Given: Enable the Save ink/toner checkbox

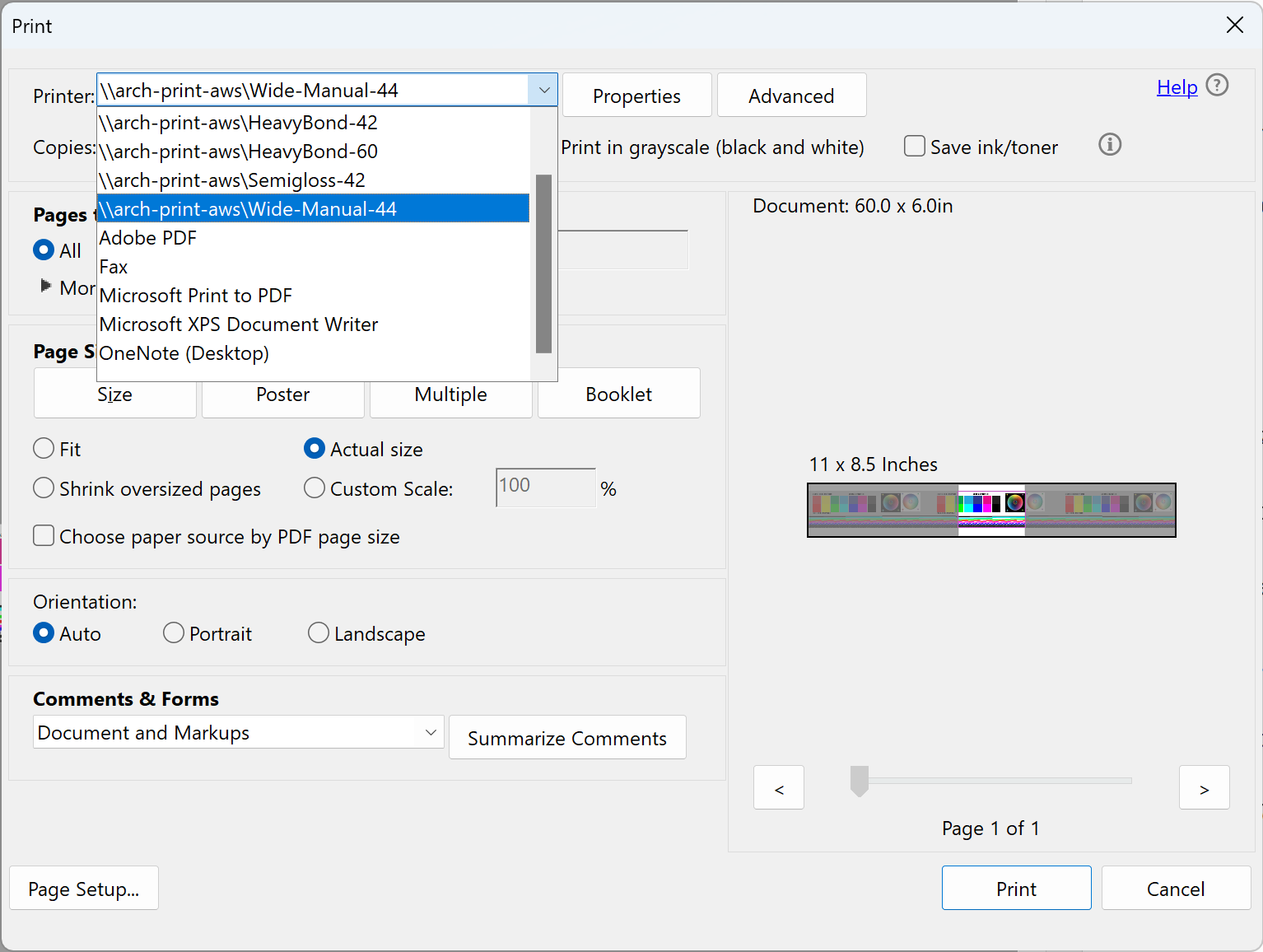Looking at the screenshot, I should tap(915, 147).
